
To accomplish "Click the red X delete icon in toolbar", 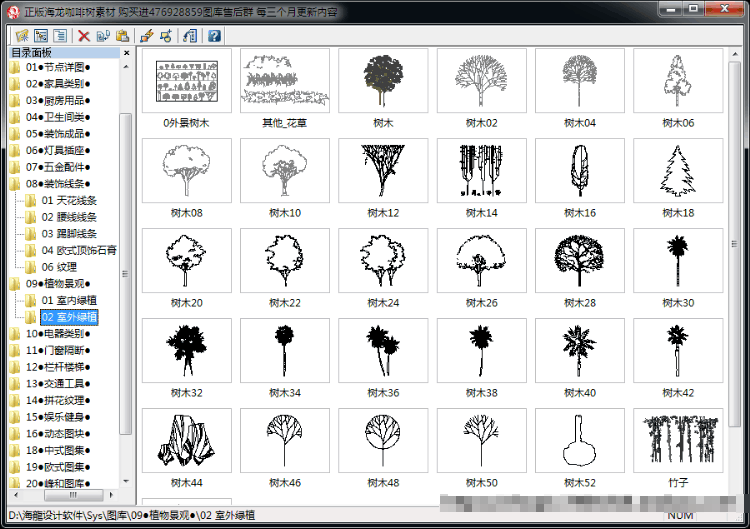I will (84, 36).
